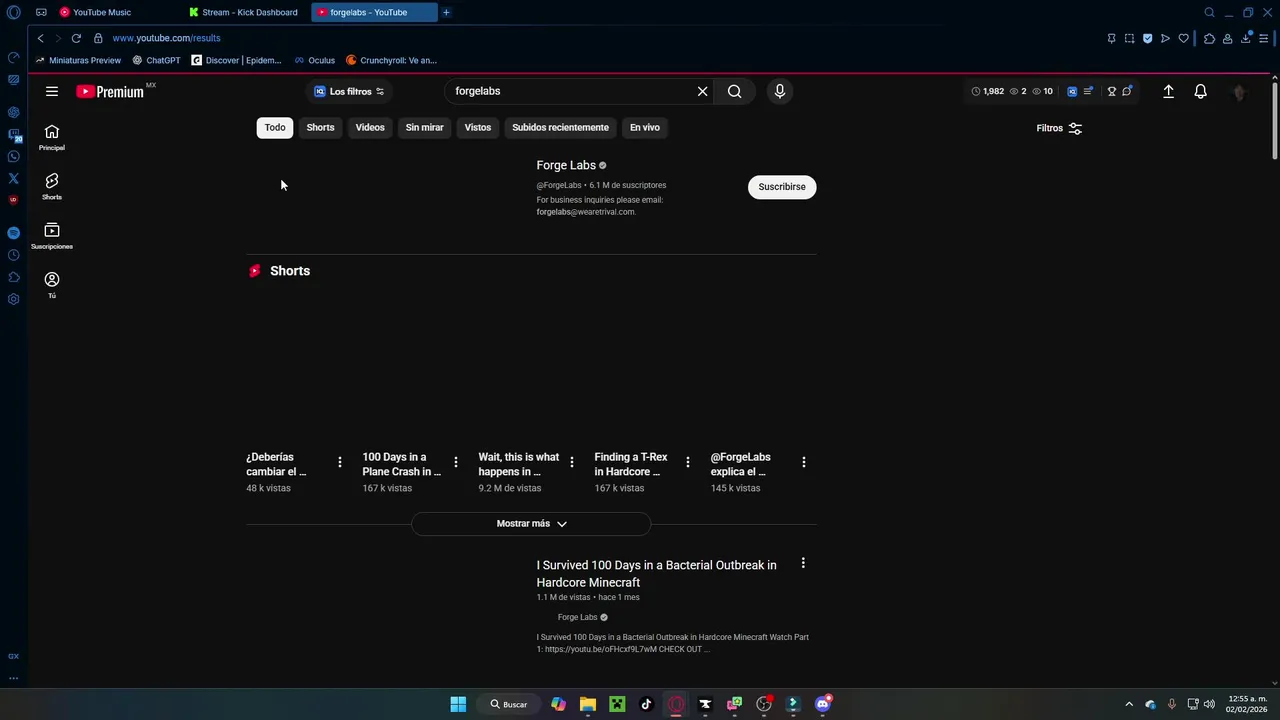The height and width of the screenshot is (720, 1280).
Task: Select the Sin mirar filter chip
Action: [x=424, y=127]
